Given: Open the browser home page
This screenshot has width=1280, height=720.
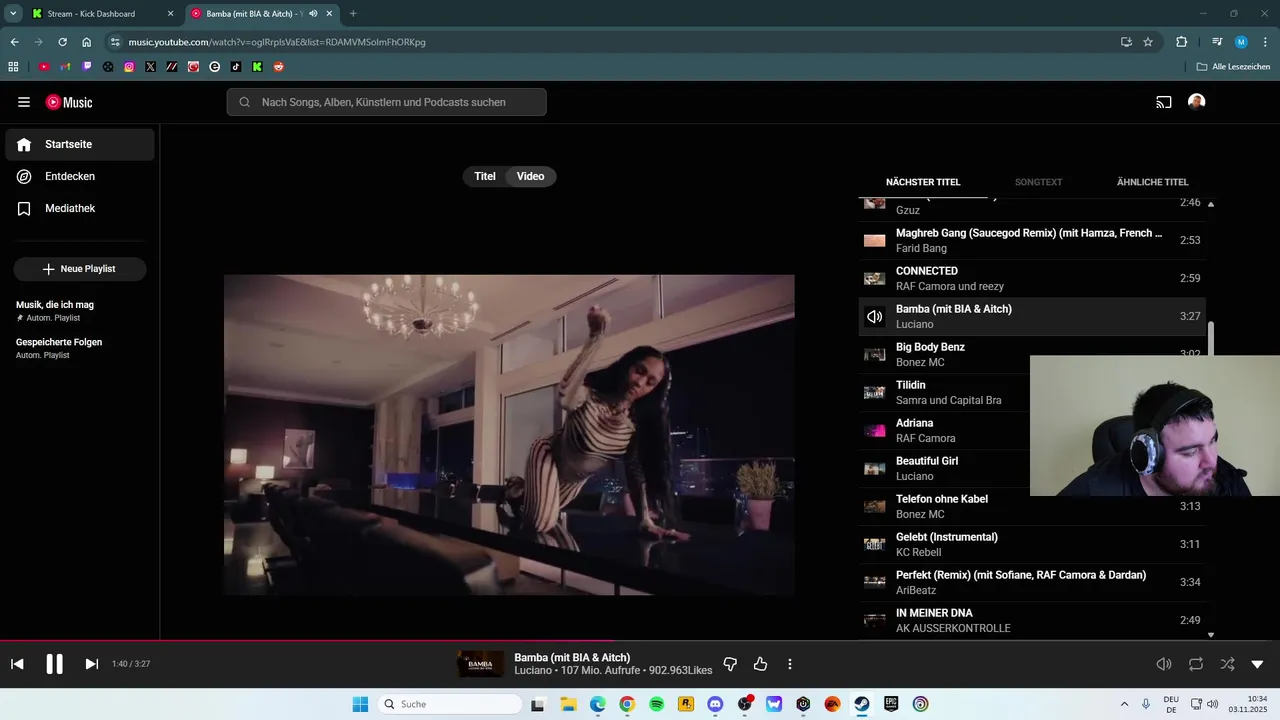Looking at the screenshot, I should click(x=87, y=42).
